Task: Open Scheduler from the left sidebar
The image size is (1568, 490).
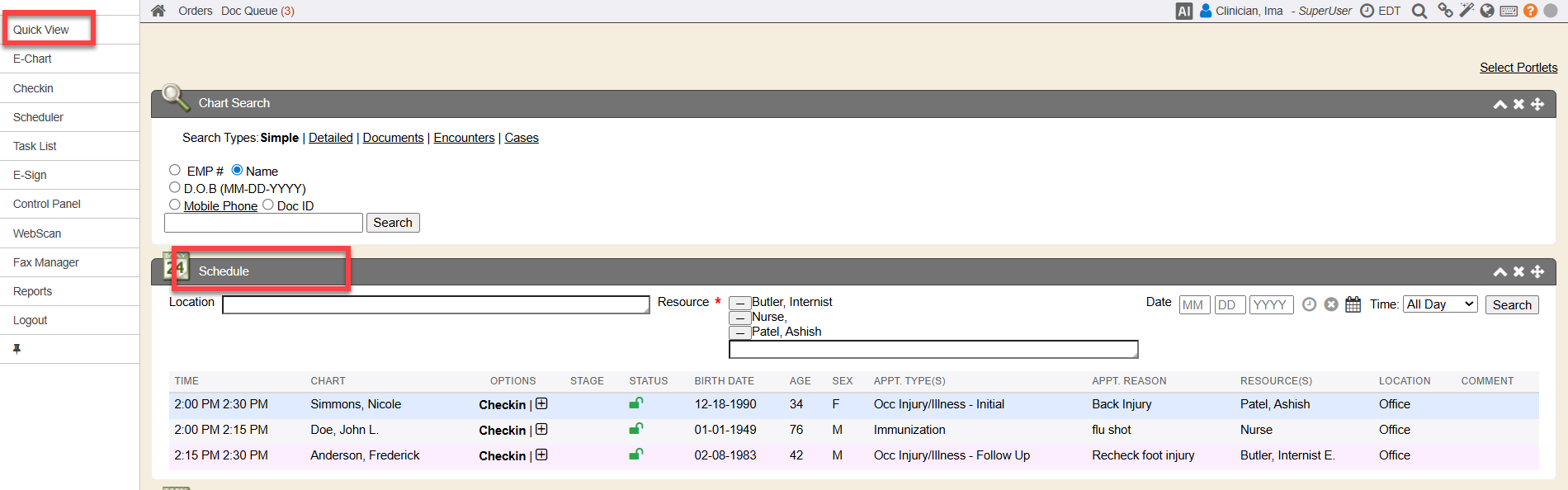Action: [38, 117]
